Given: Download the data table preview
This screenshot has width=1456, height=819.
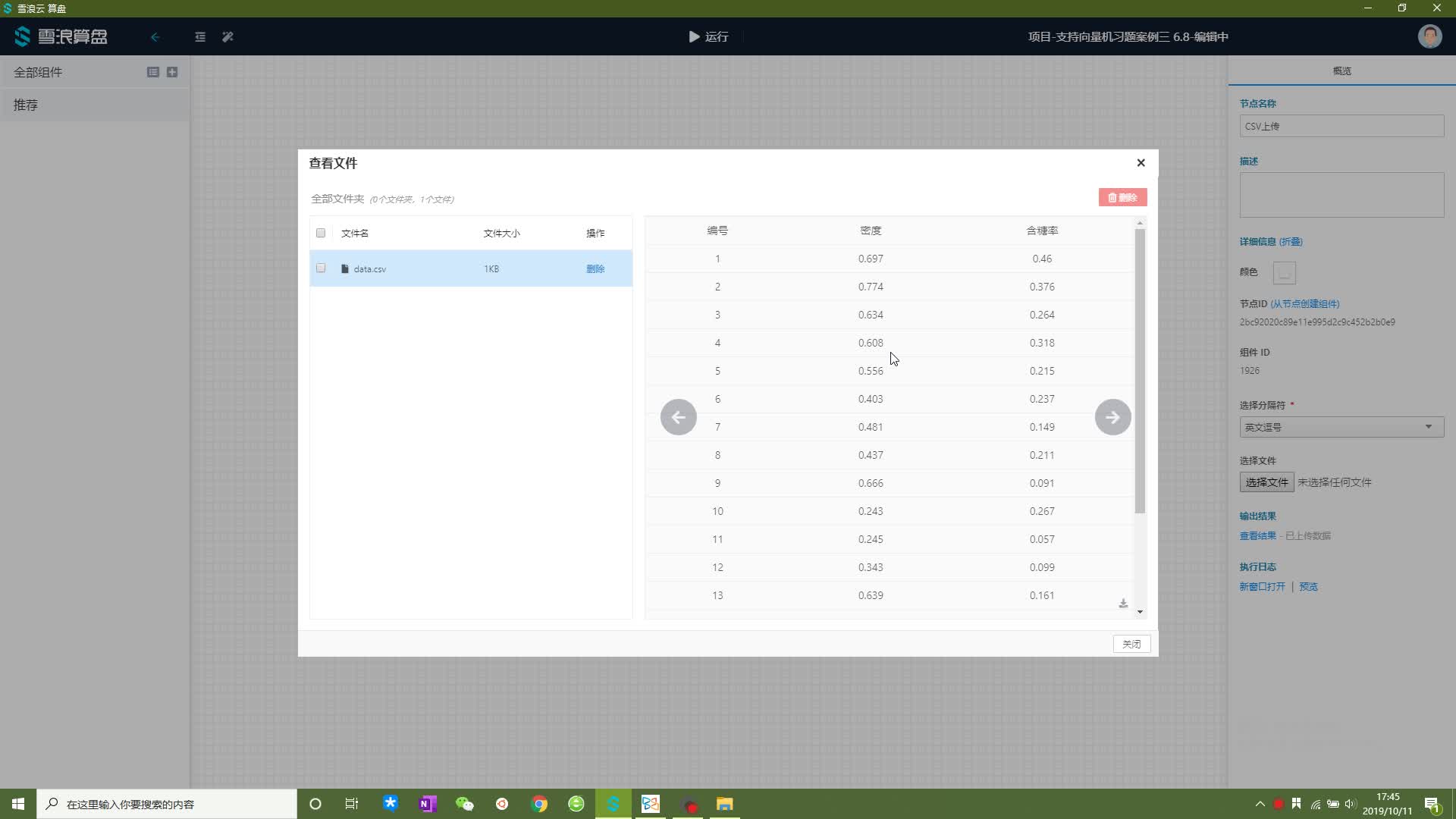Looking at the screenshot, I should [x=1123, y=604].
